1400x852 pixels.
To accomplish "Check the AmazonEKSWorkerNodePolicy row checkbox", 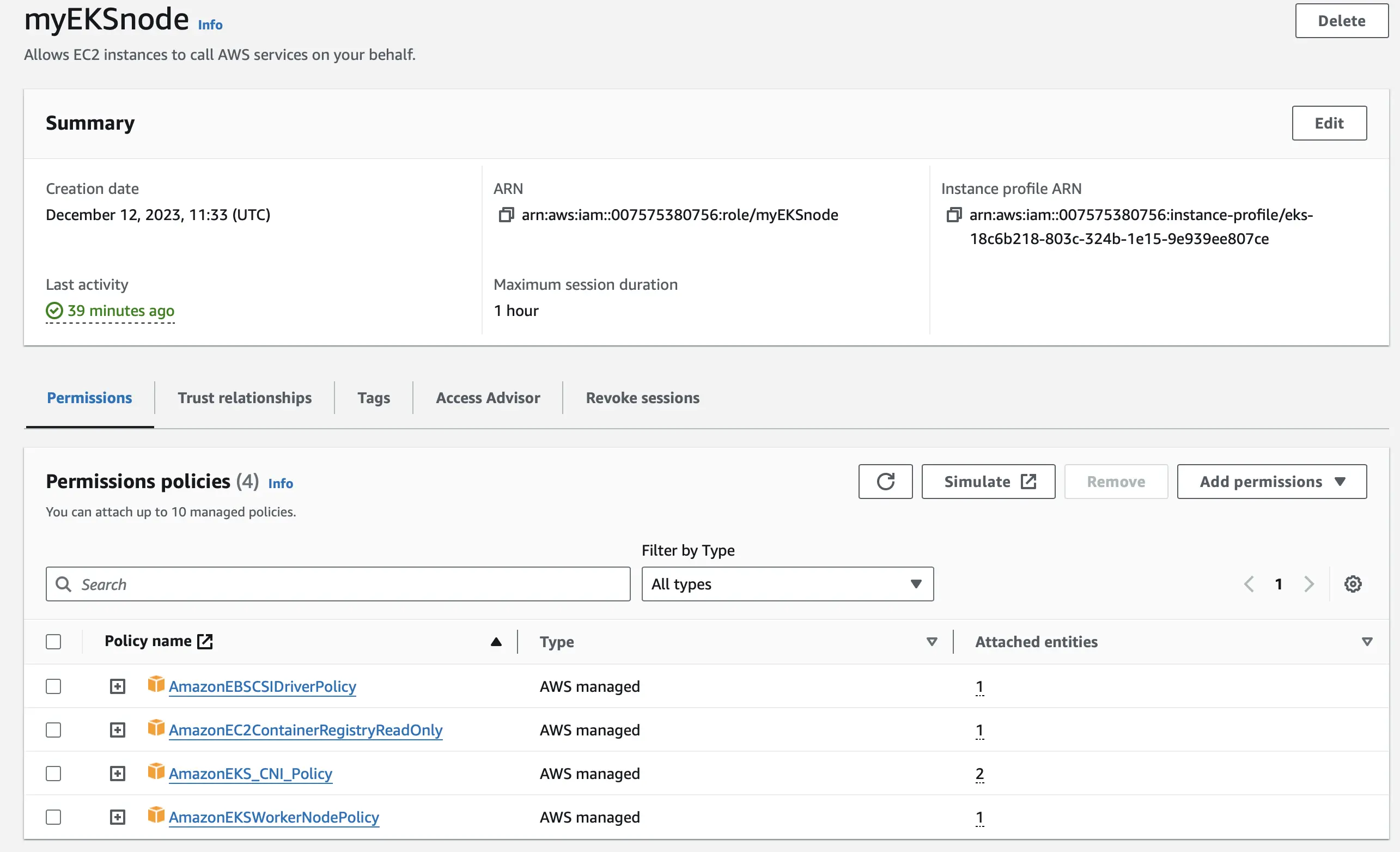I will coord(53,817).
